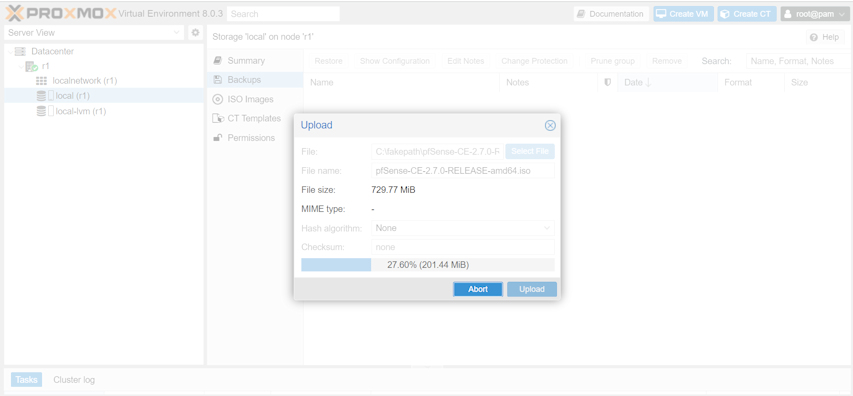Screen dimensions: 853x396
Task: Click the ISO Images disc icon
Action: (218, 100)
